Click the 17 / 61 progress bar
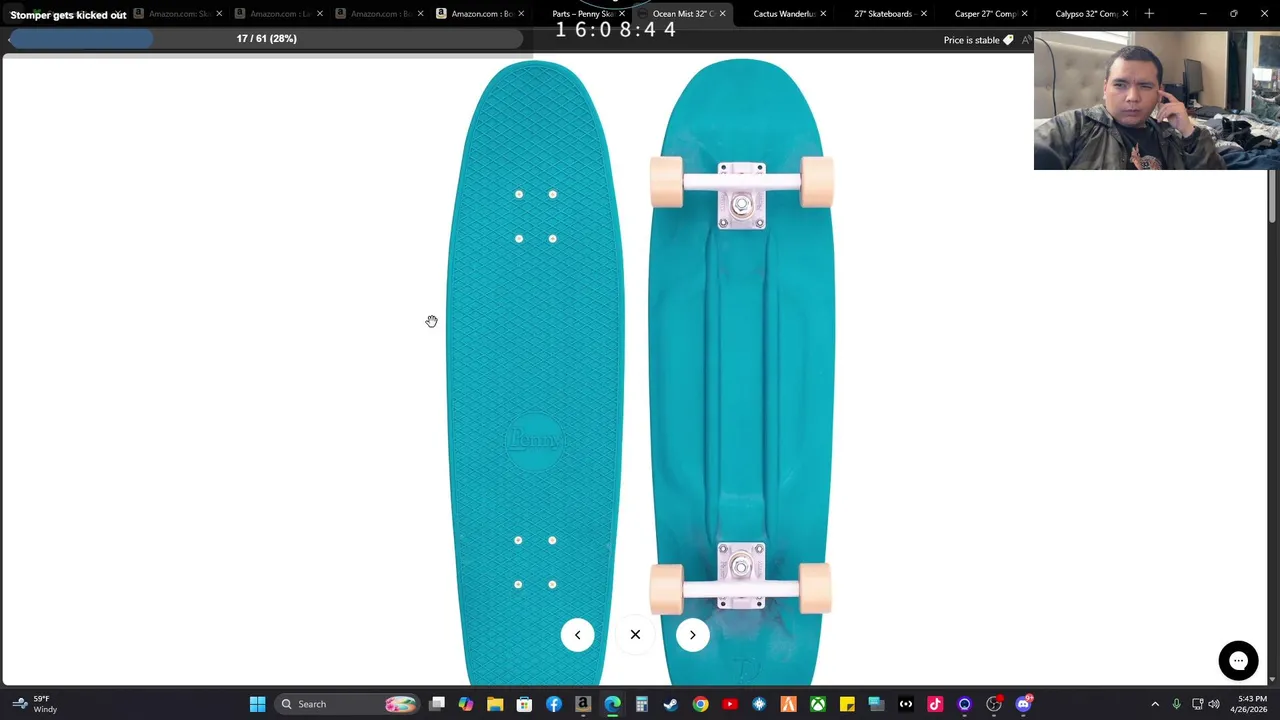 pyautogui.click(x=266, y=39)
